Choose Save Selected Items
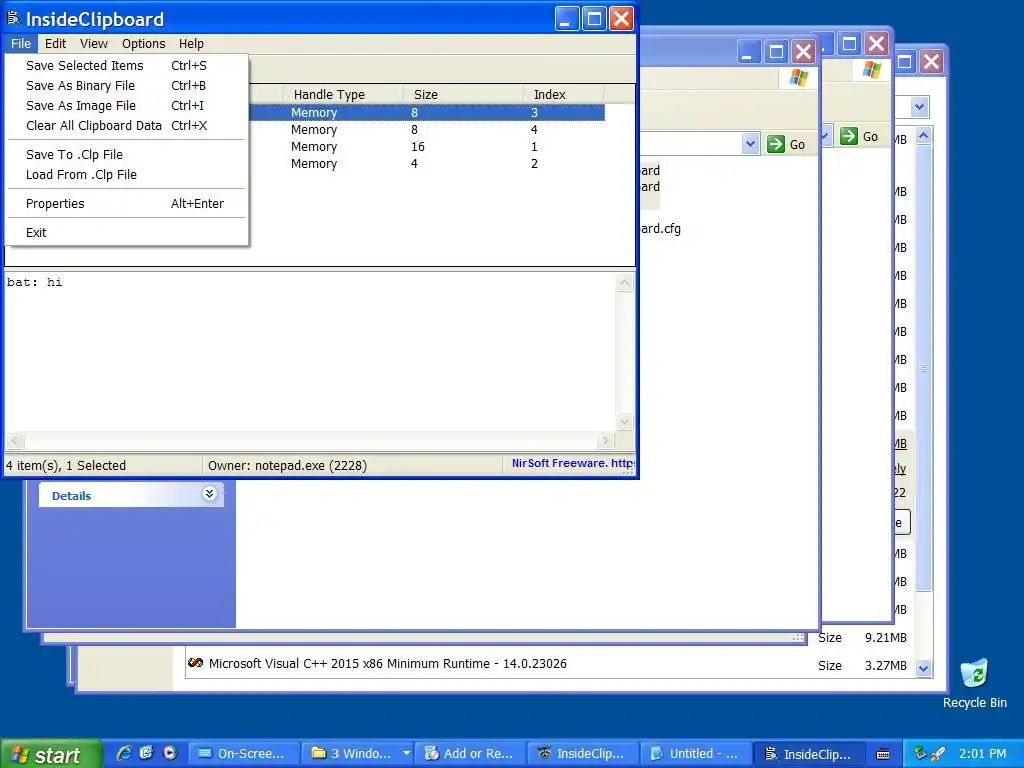This screenshot has width=1024, height=768. (127, 65)
